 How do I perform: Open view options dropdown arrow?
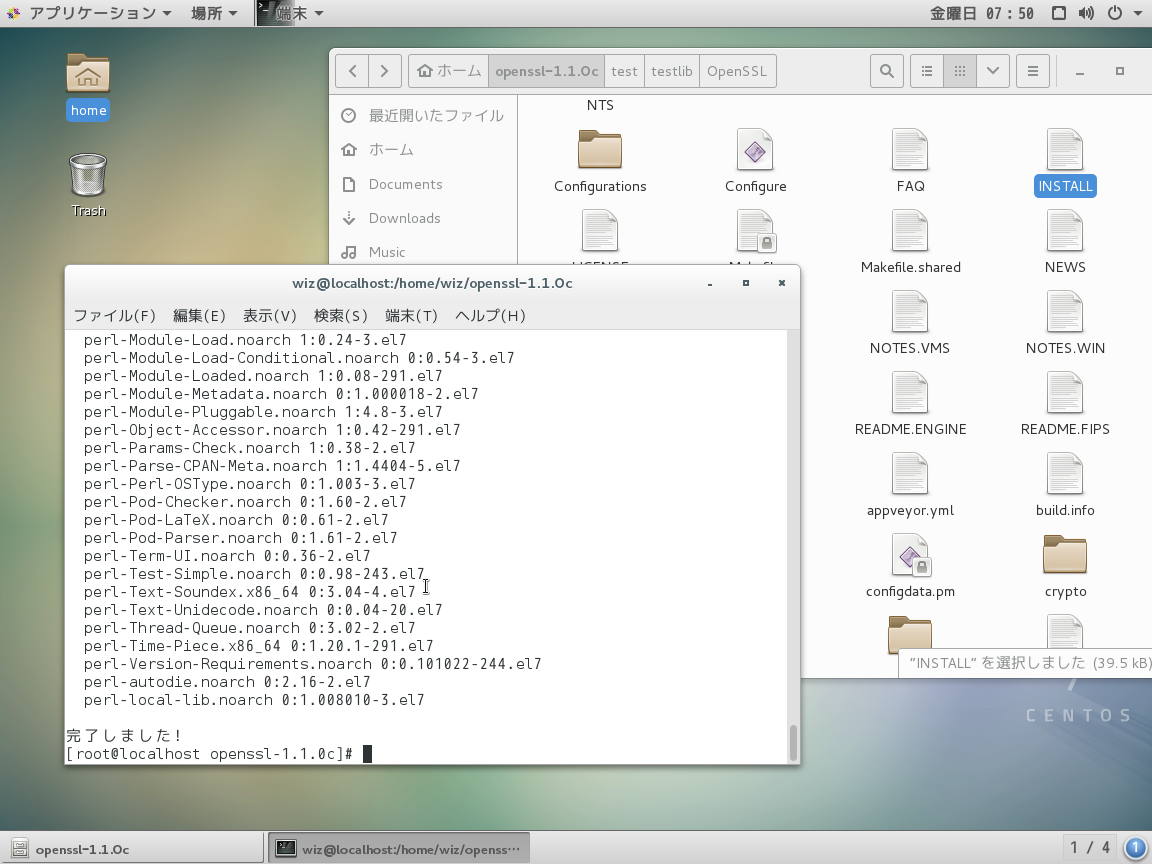click(x=993, y=71)
